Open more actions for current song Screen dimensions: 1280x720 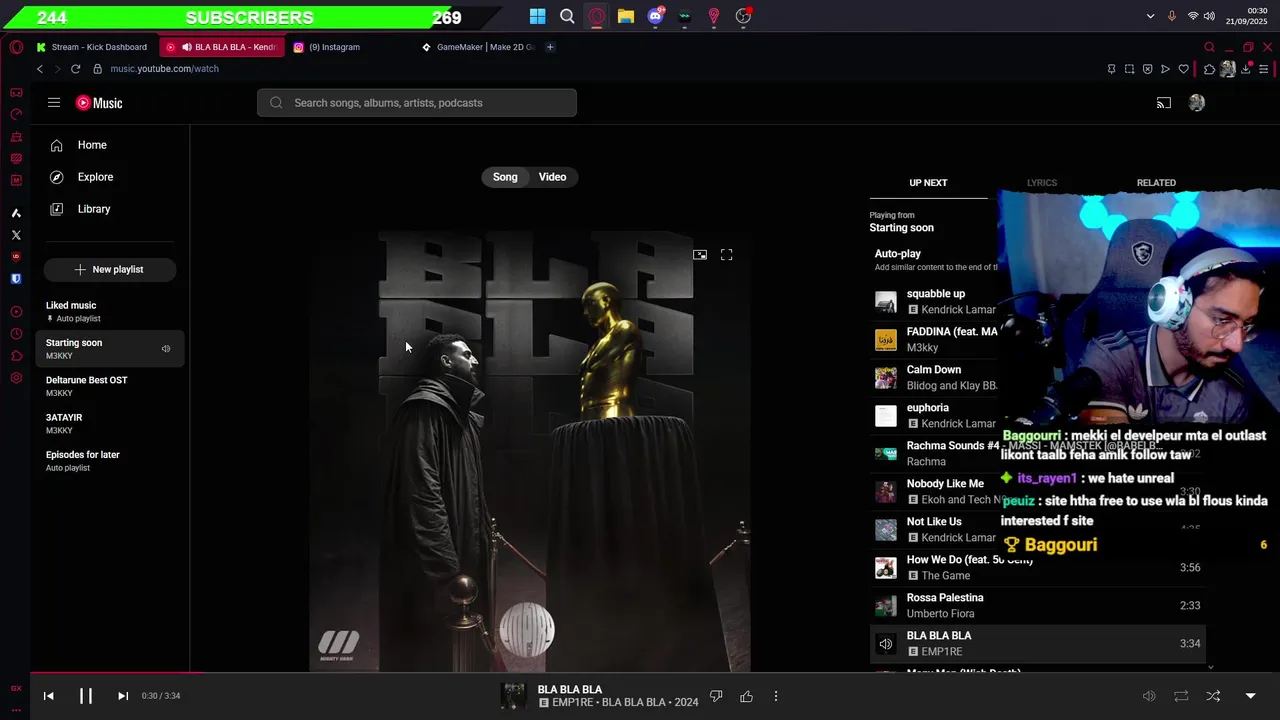pyautogui.click(x=776, y=696)
